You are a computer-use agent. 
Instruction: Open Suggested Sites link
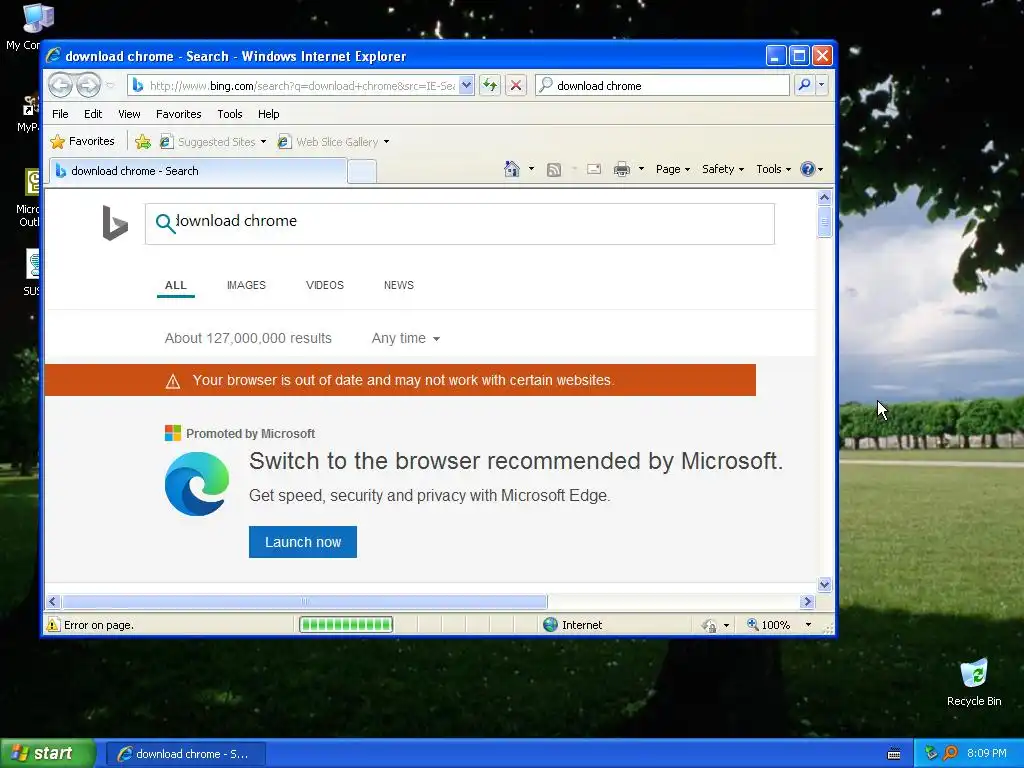click(212, 142)
